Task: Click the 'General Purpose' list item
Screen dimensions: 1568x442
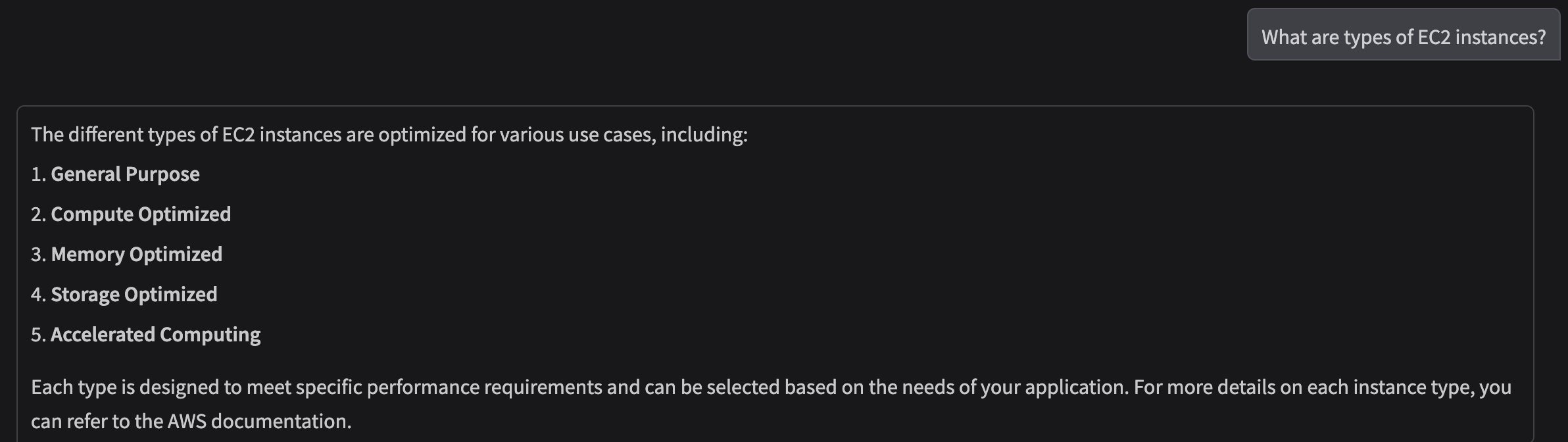Action: (x=125, y=174)
